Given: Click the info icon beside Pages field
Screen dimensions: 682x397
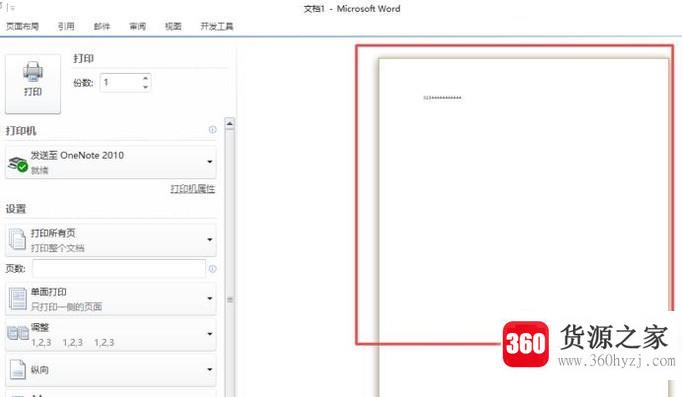Looking at the screenshot, I should tap(212, 269).
